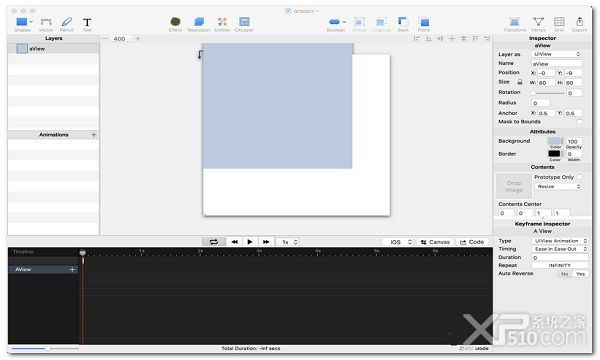Click the Boolean operations icon
The height and width of the screenshot is (360, 600).
pyautogui.click(x=334, y=22)
